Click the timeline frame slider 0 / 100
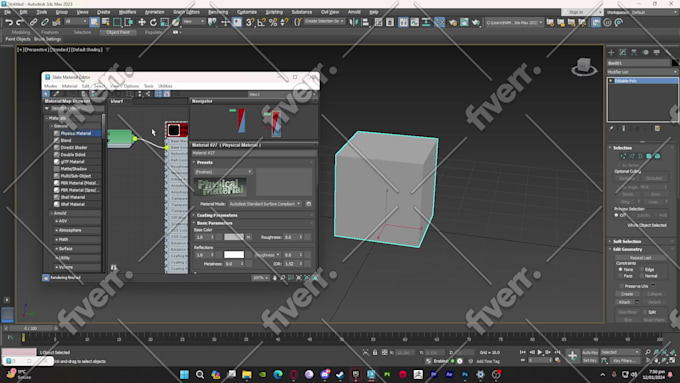This screenshot has width=680, height=383. (30, 328)
